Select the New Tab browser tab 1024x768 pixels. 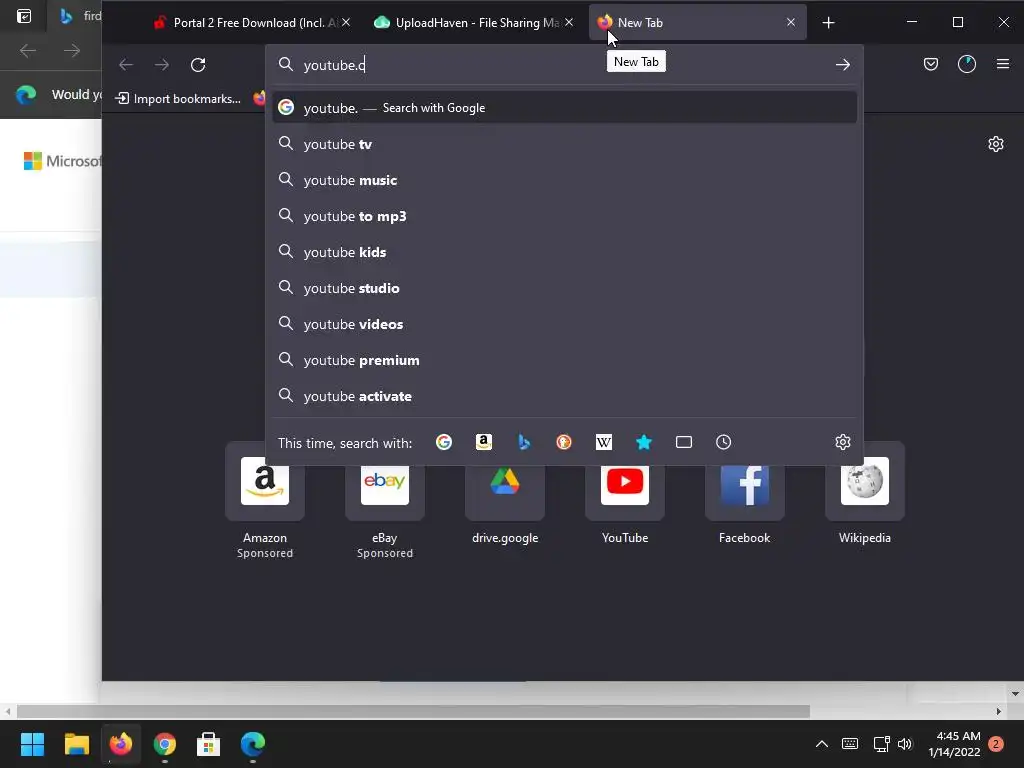[697, 22]
